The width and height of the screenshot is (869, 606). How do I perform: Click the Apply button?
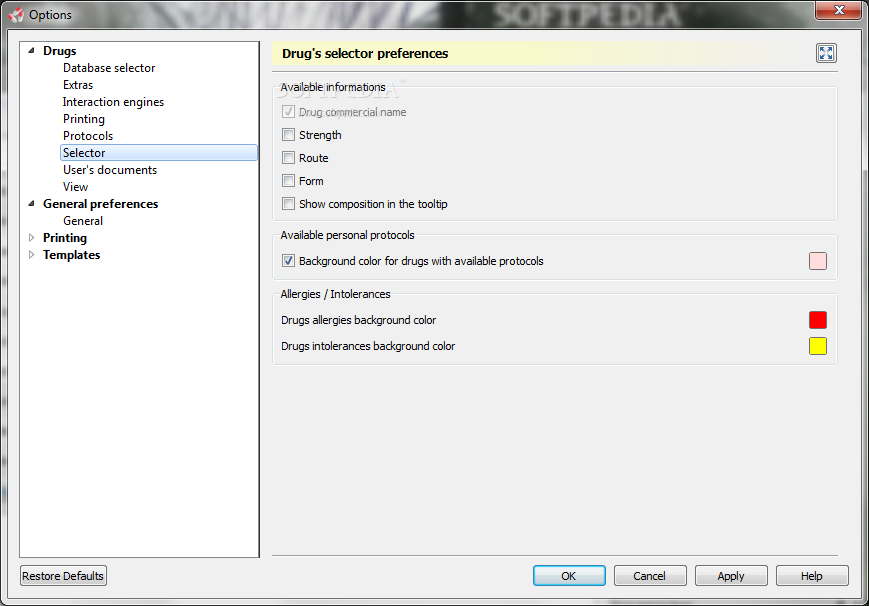731,576
